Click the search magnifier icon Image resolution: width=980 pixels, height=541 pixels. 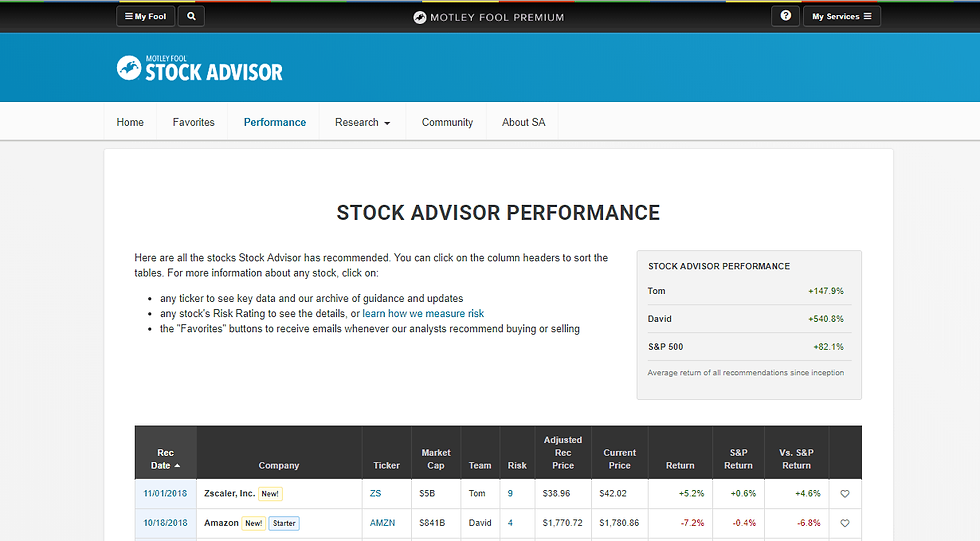tap(191, 16)
